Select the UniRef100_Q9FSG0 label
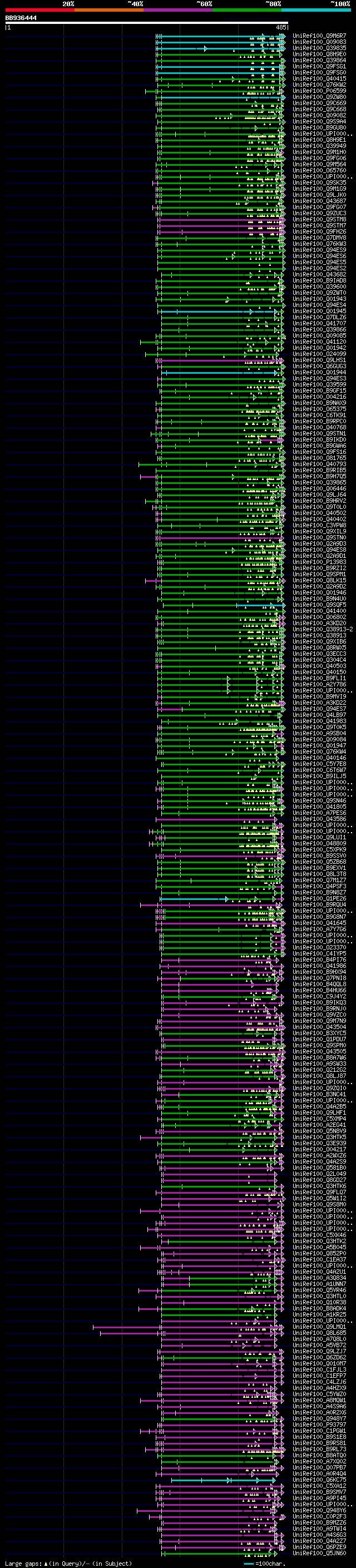 [x=319, y=72]
